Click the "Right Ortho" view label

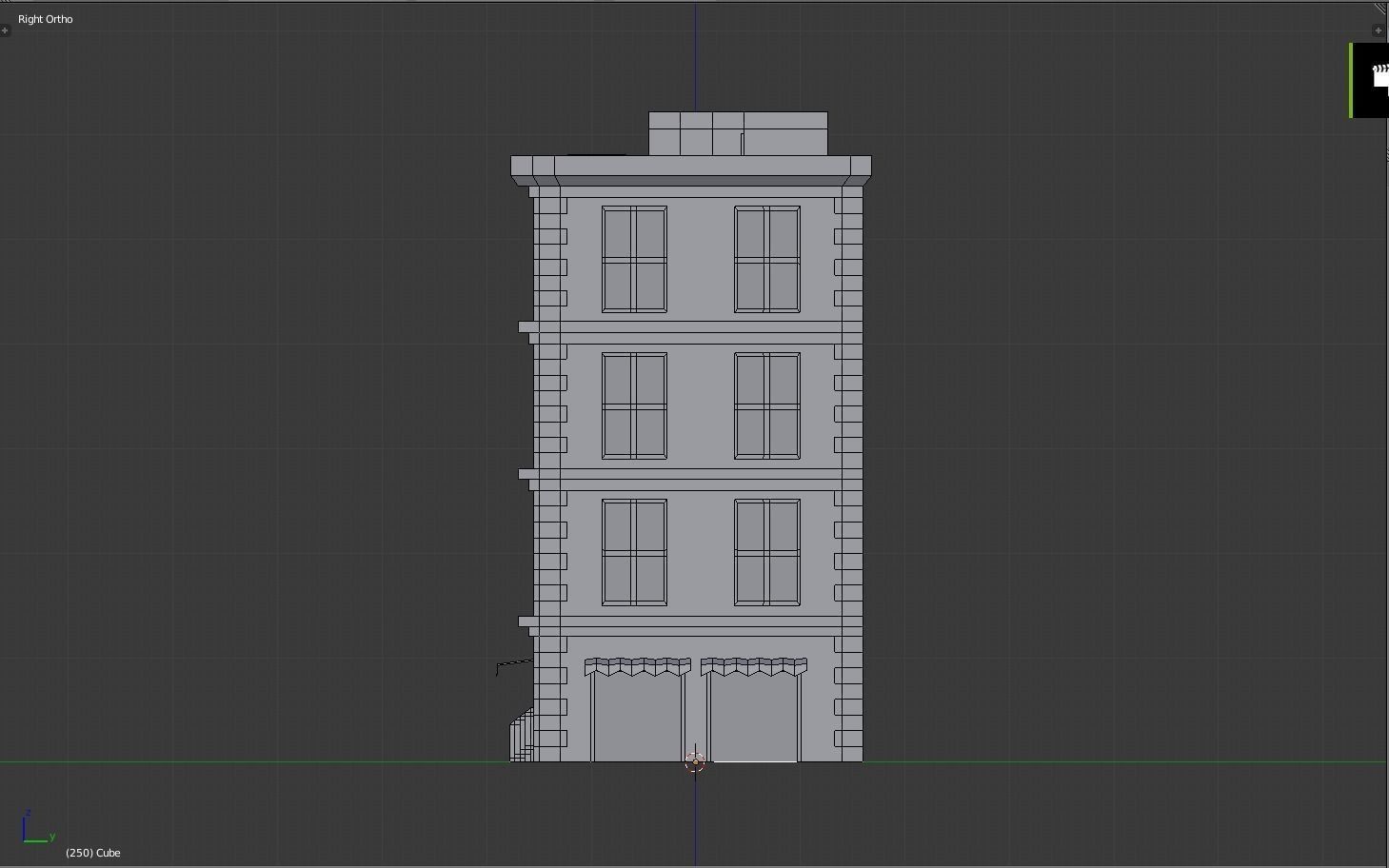point(46,19)
